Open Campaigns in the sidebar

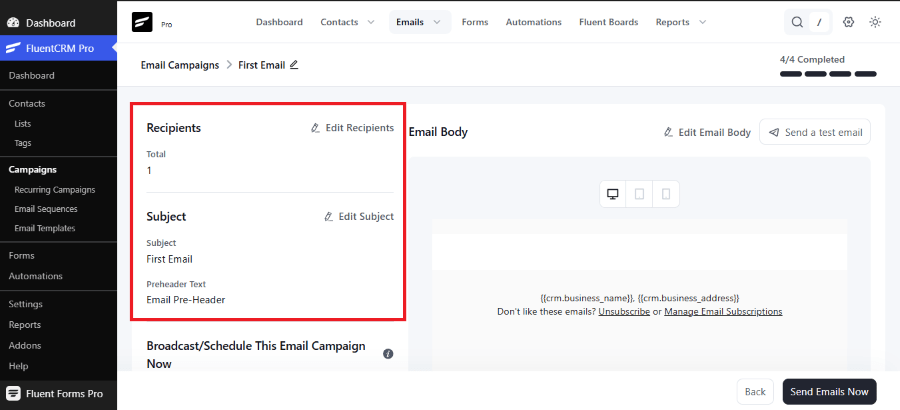coord(32,169)
